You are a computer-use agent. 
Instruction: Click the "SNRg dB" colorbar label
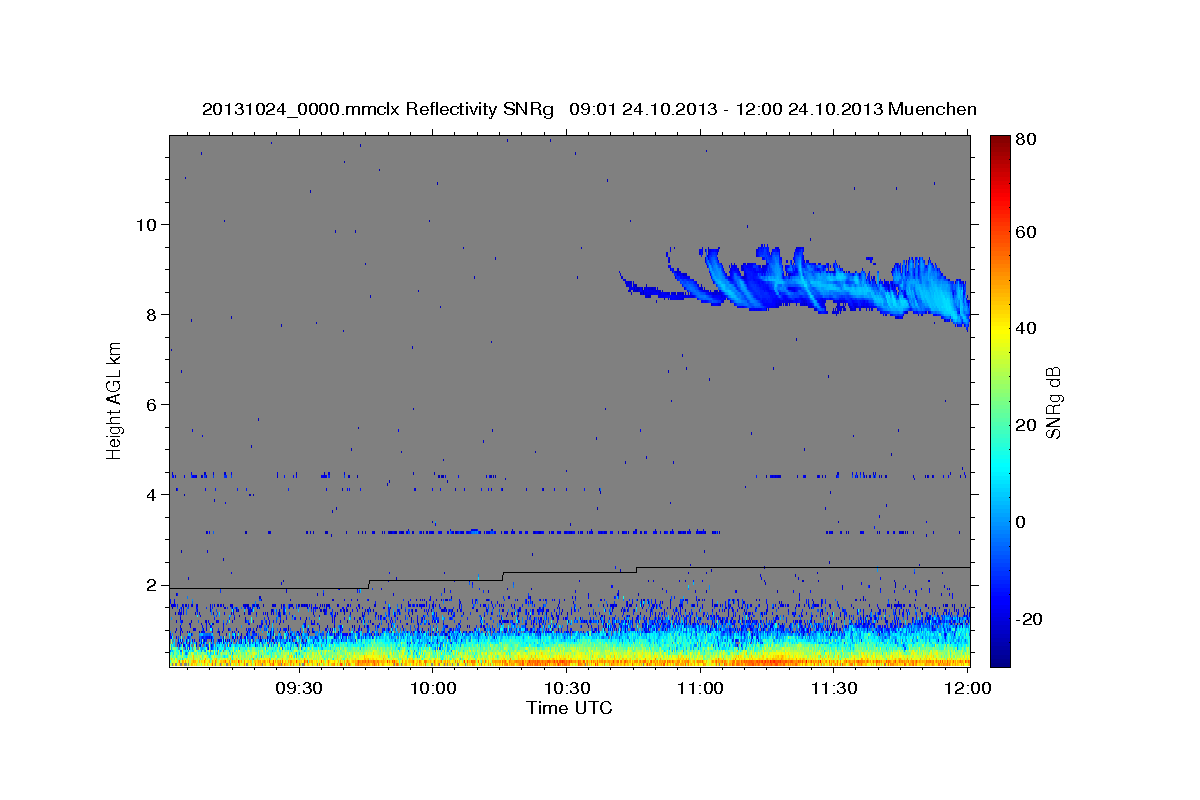[x=1053, y=403]
